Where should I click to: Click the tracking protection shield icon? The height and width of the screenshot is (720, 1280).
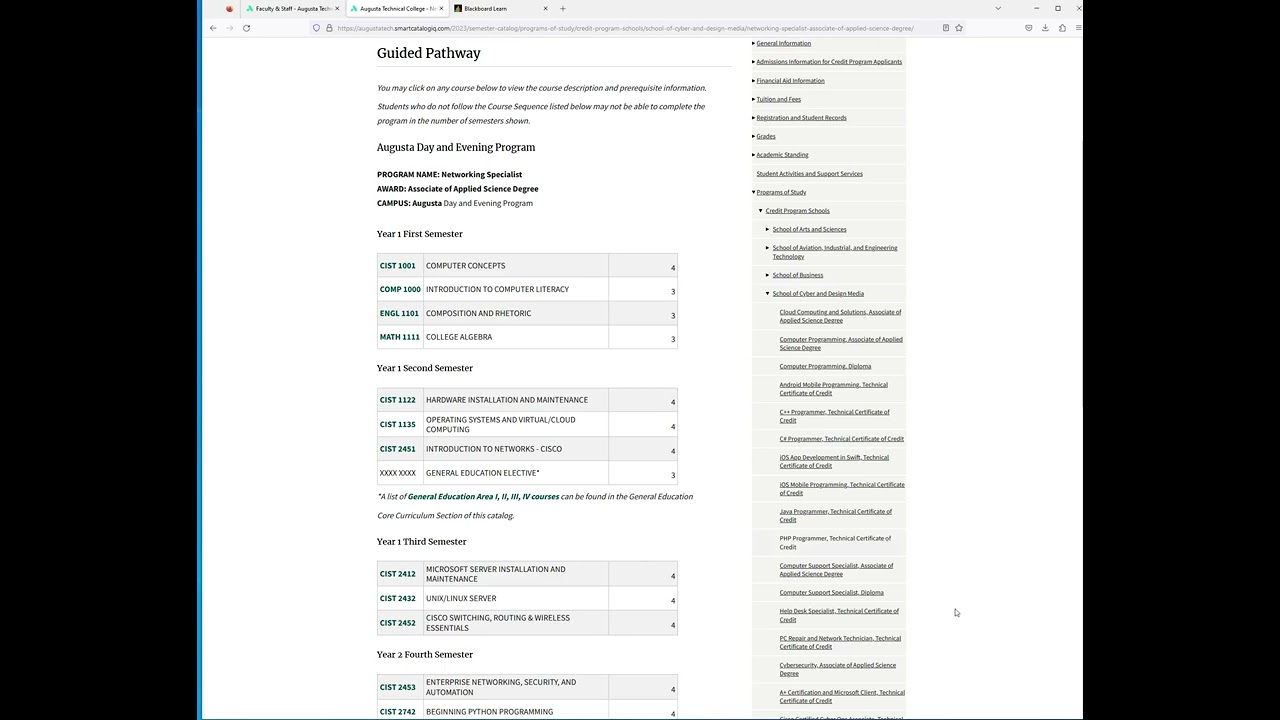316,28
